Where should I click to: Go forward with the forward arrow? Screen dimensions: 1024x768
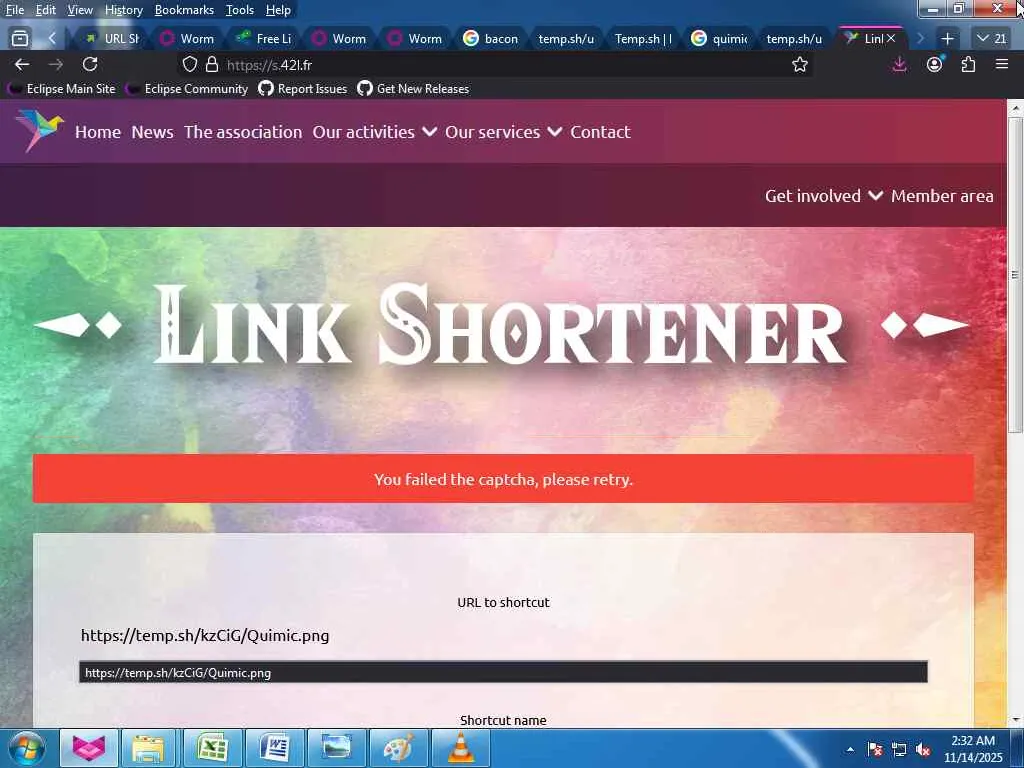[56, 64]
